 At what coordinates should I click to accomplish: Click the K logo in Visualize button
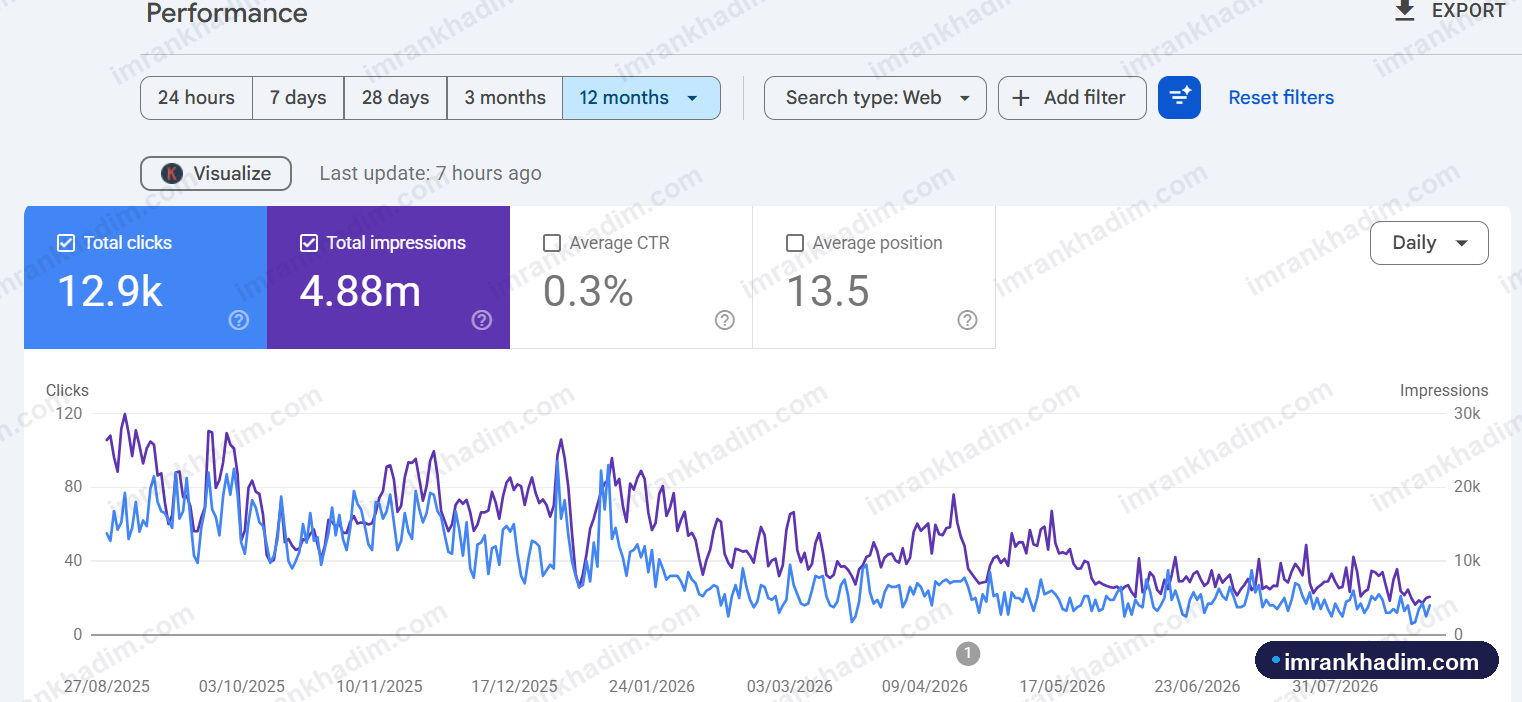coord(171,173)
